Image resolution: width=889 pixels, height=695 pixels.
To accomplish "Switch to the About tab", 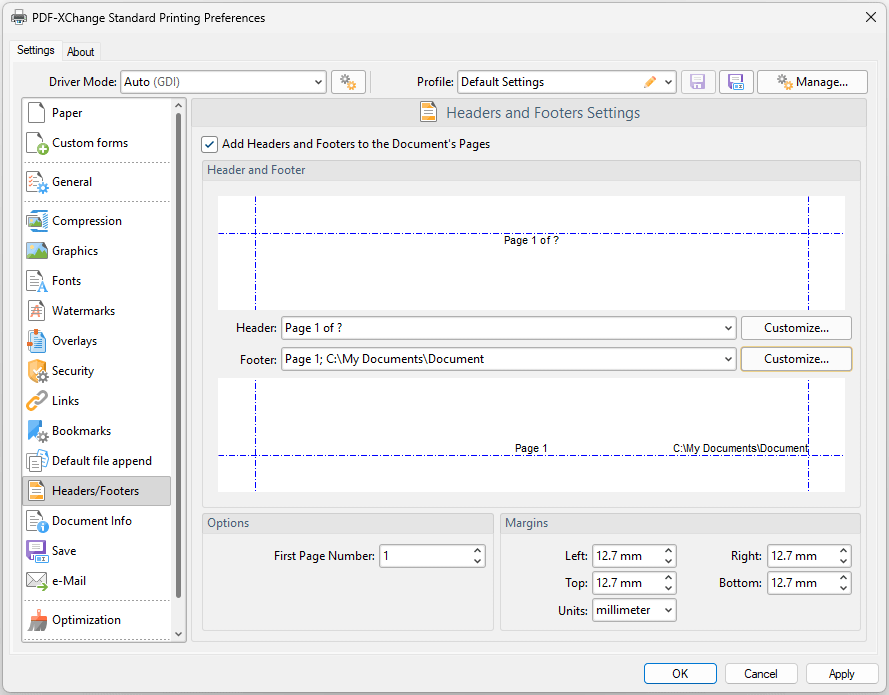I will click(81, 52).
